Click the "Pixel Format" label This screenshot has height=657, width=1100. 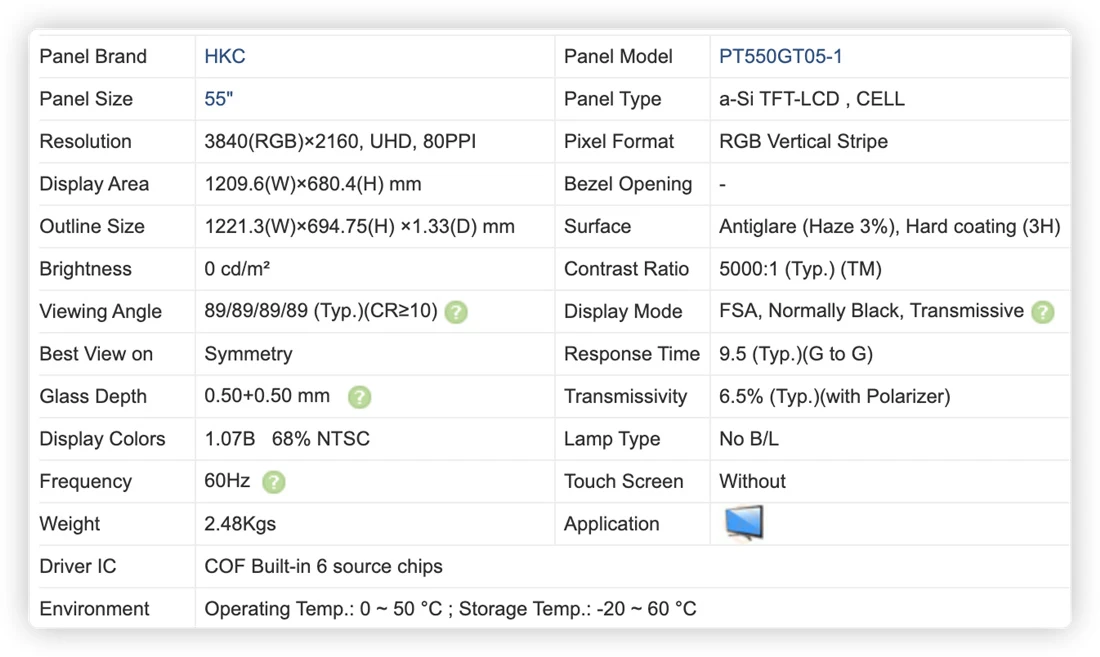coord(619,142)
